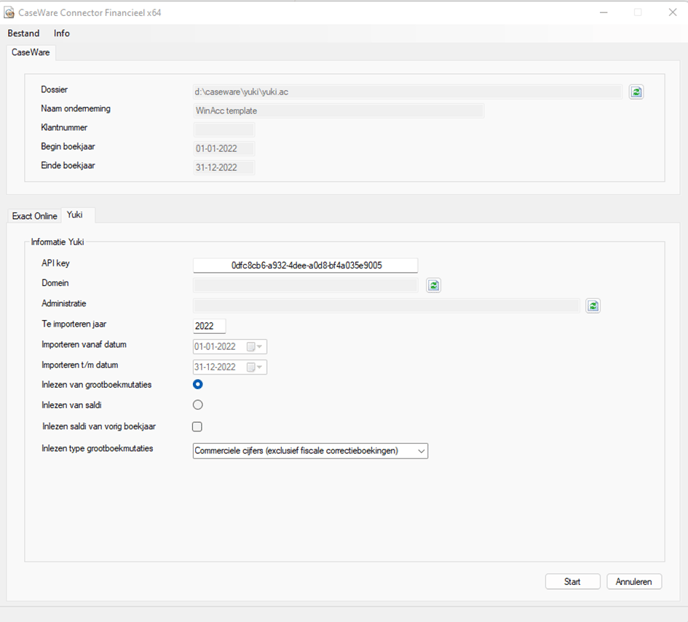This screenshot has height=622, width=688.
Task: Click refresh icon beside Administratie field
Action: click(x=593, y=306)
